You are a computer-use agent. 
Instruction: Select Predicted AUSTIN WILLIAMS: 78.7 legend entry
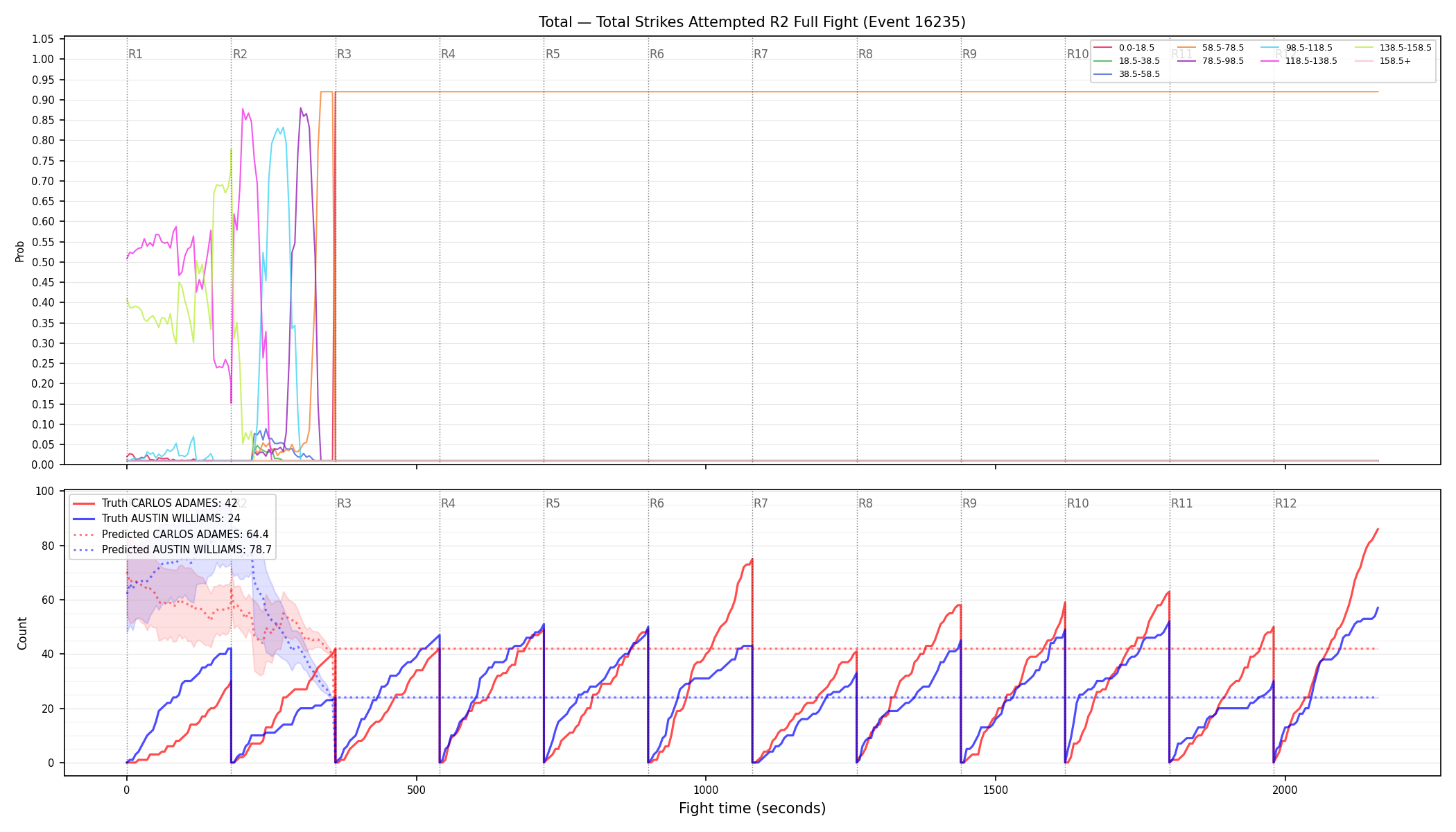click(172, 550)
